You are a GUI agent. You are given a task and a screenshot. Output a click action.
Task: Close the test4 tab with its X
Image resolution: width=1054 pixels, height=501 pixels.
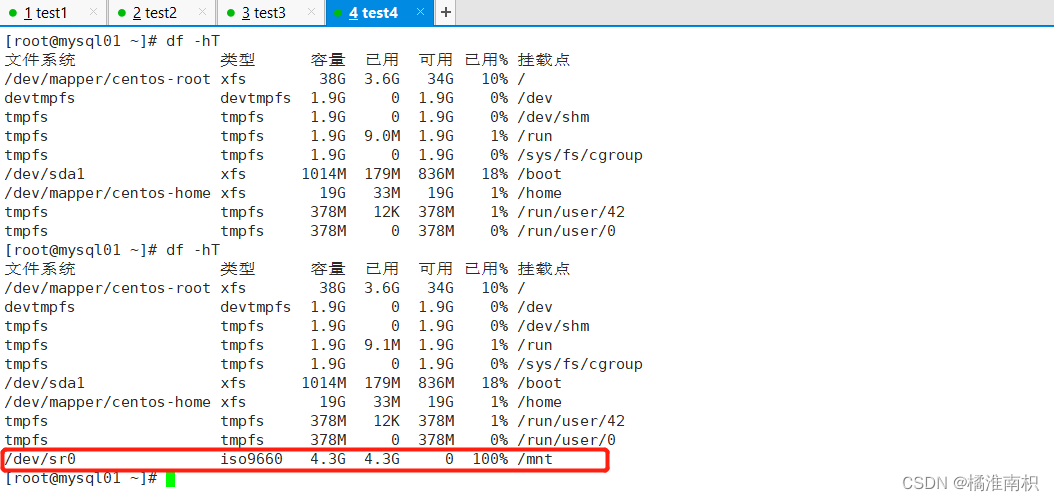coord(419,12)
